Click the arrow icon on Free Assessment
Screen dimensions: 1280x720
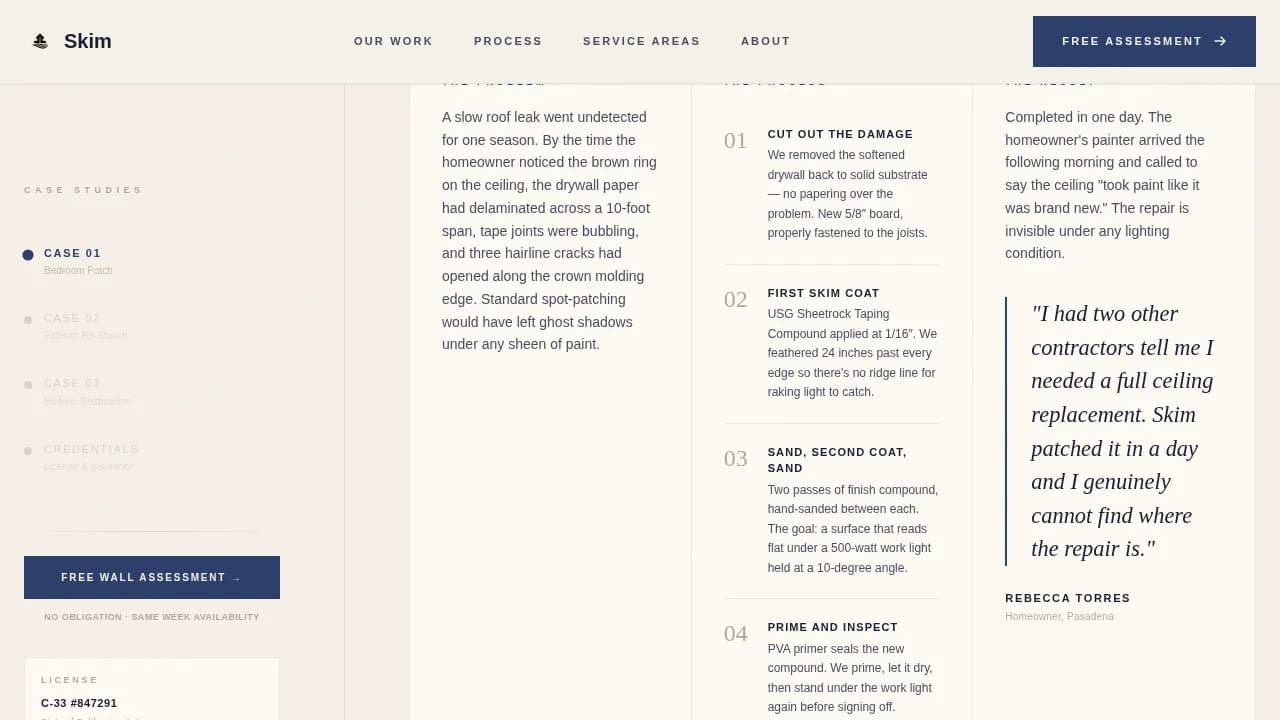tap(1220, 41)
